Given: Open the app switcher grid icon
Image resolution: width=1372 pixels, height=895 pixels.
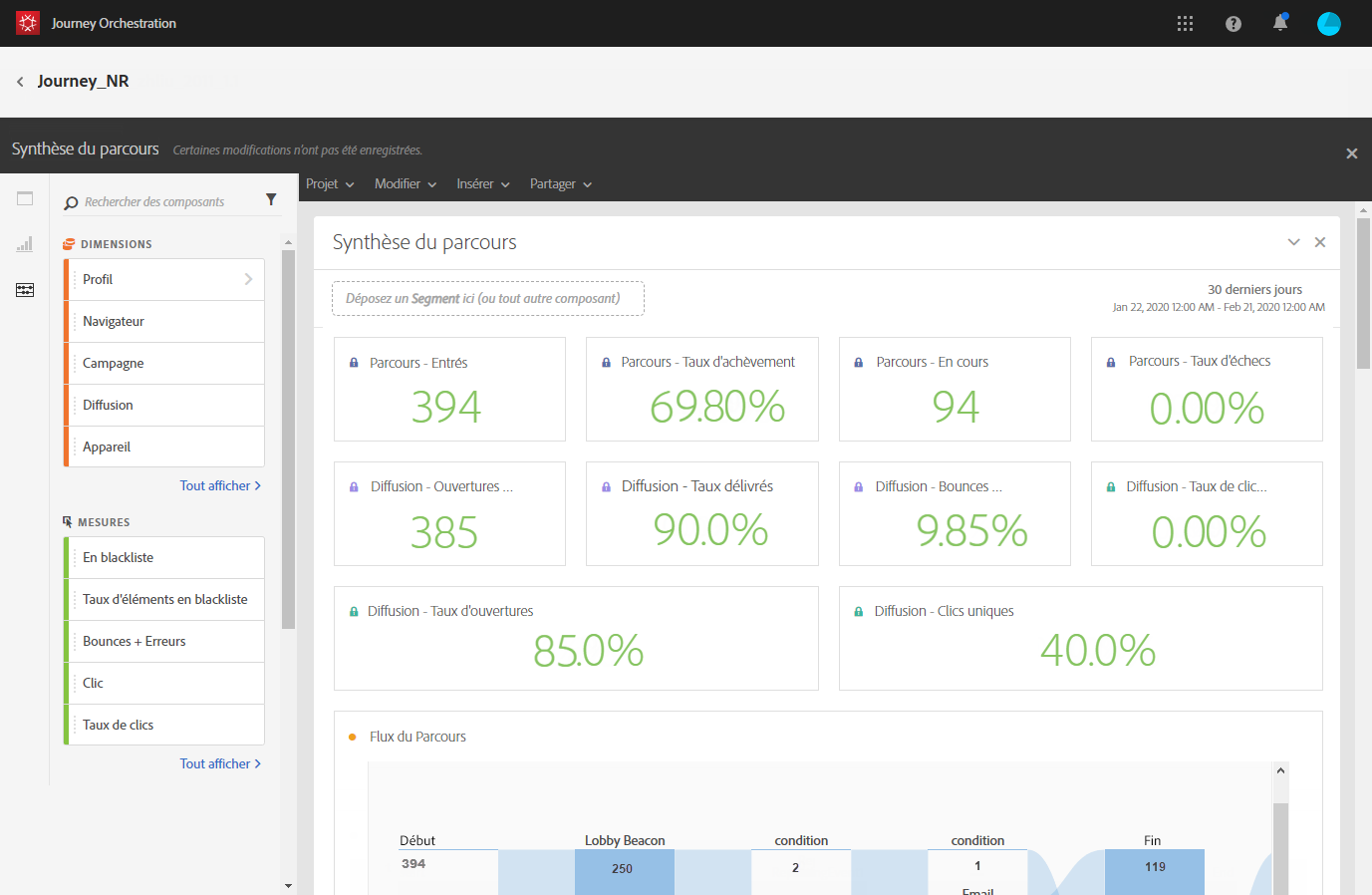Looking at the screenshot, I should point(1185,23).
